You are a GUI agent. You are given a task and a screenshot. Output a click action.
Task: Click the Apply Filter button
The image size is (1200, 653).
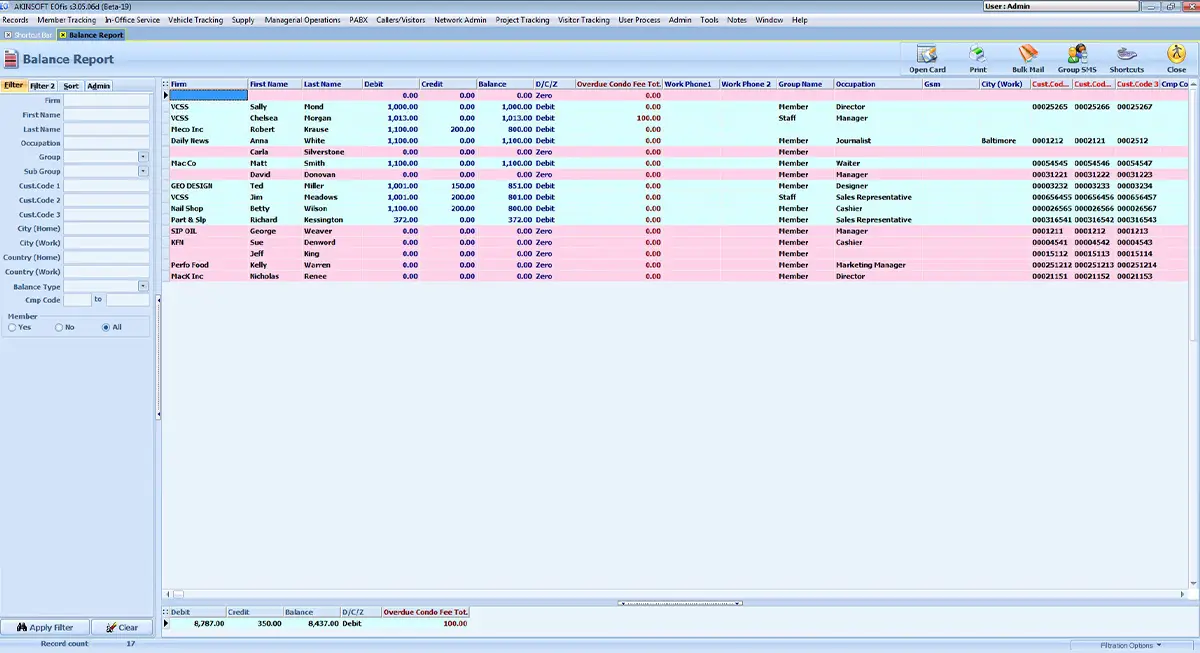(x=46, y=628)
